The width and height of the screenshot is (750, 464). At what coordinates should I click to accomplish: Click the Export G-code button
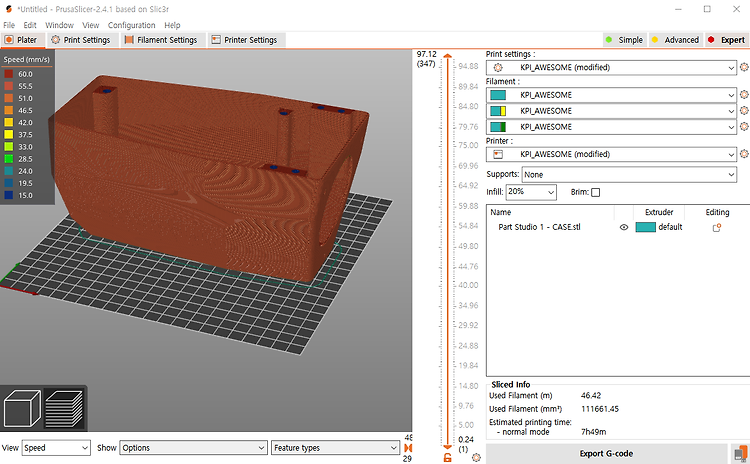point(606,453)
